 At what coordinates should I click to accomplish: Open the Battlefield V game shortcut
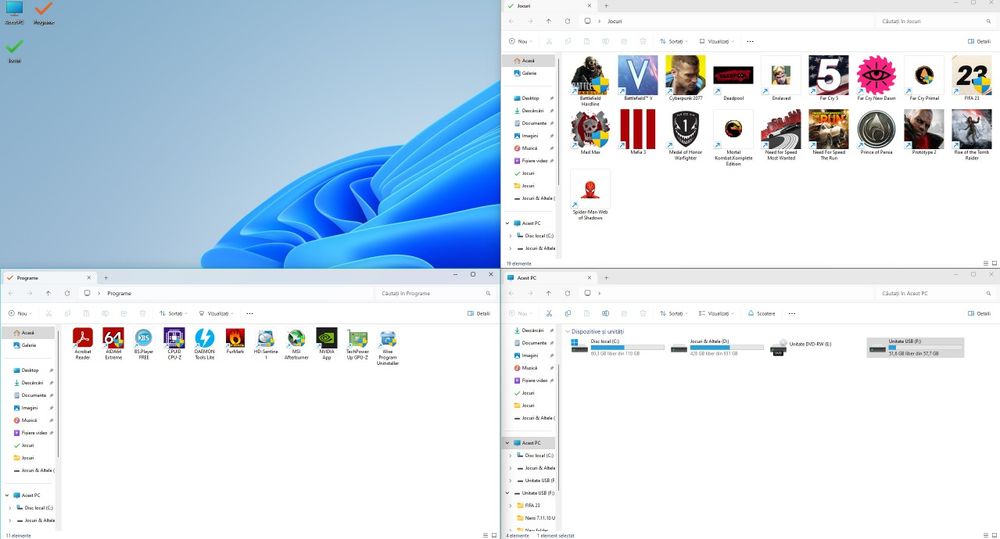click(638, 78)
